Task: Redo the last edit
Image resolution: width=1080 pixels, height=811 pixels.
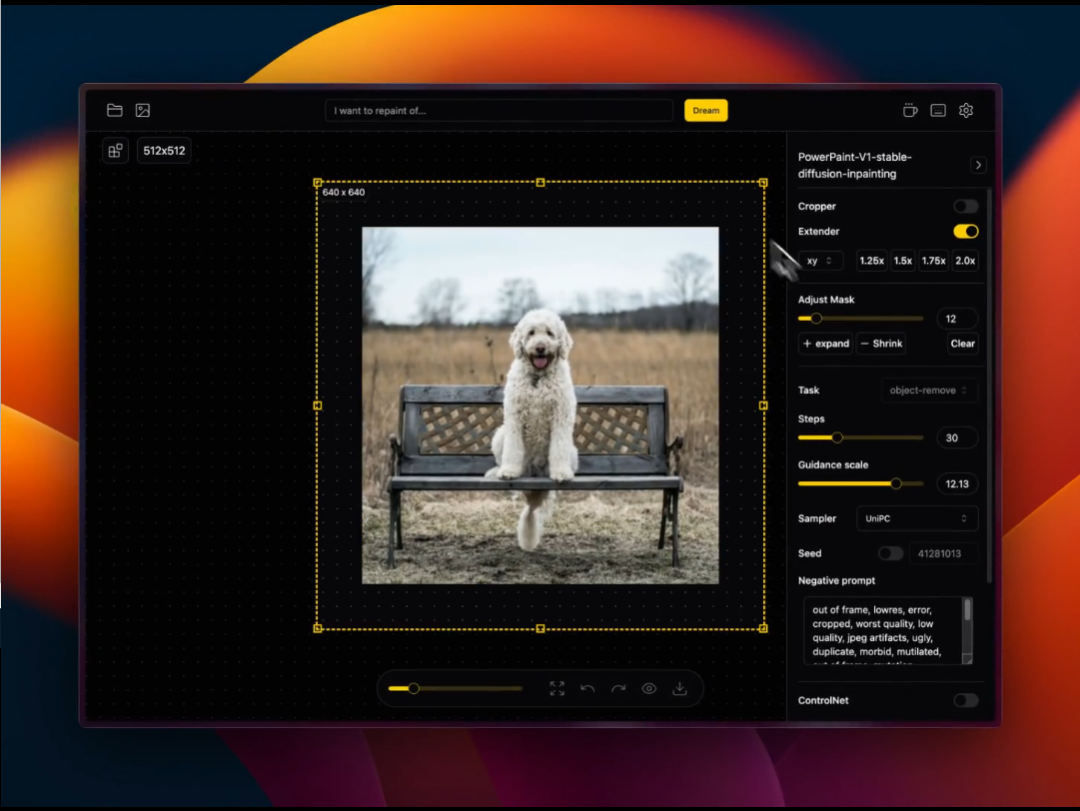Action: (x=618, y=688)
